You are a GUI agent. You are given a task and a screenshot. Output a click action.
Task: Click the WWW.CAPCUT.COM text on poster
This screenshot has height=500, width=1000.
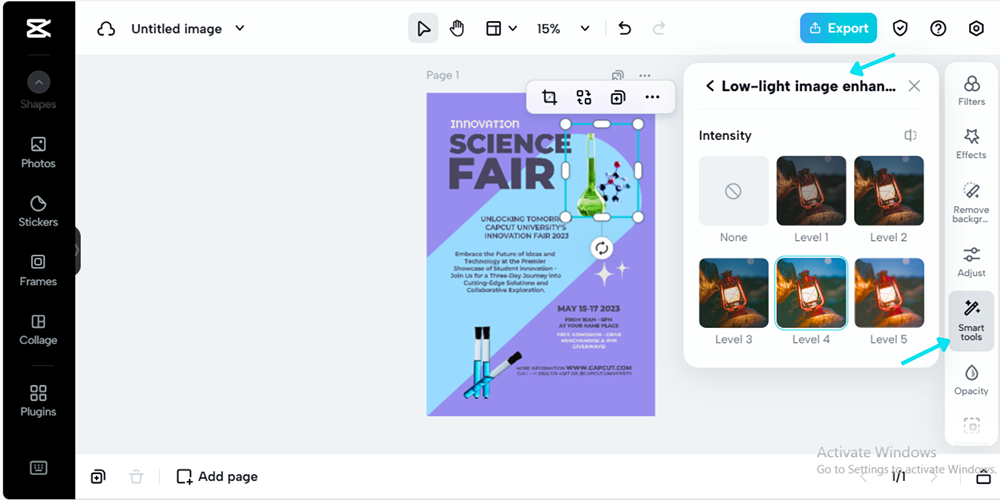598,368
